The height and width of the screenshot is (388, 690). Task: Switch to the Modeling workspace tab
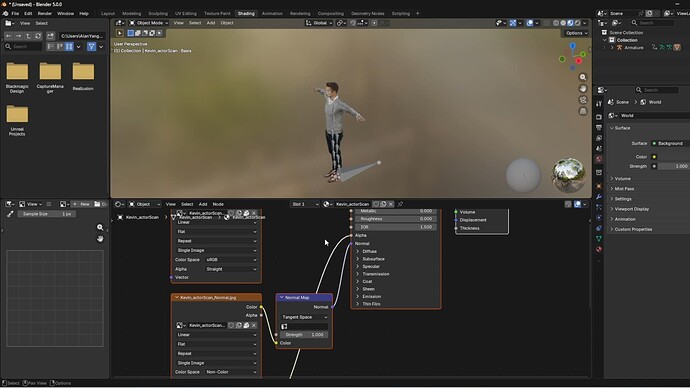click(131, 14)
